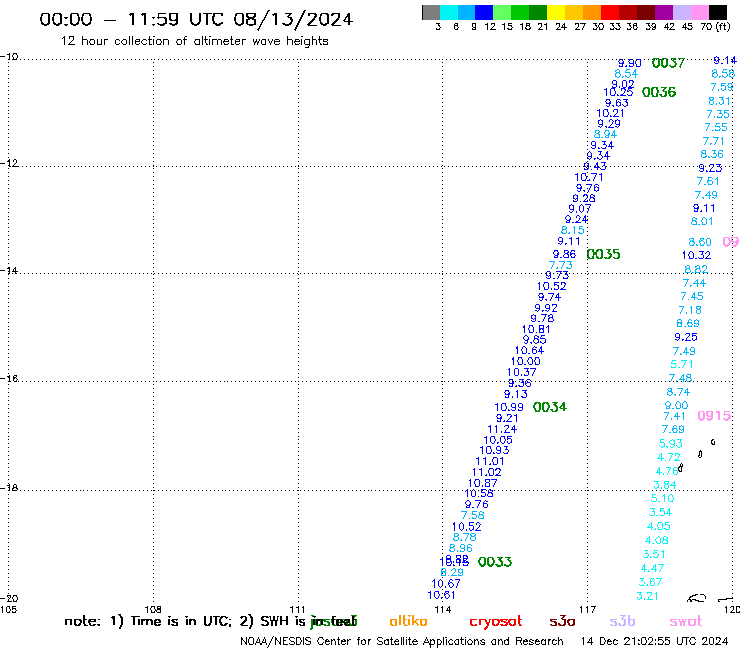Select the reading 8.15
740x650 pixels.
click(x=572, y=230)
